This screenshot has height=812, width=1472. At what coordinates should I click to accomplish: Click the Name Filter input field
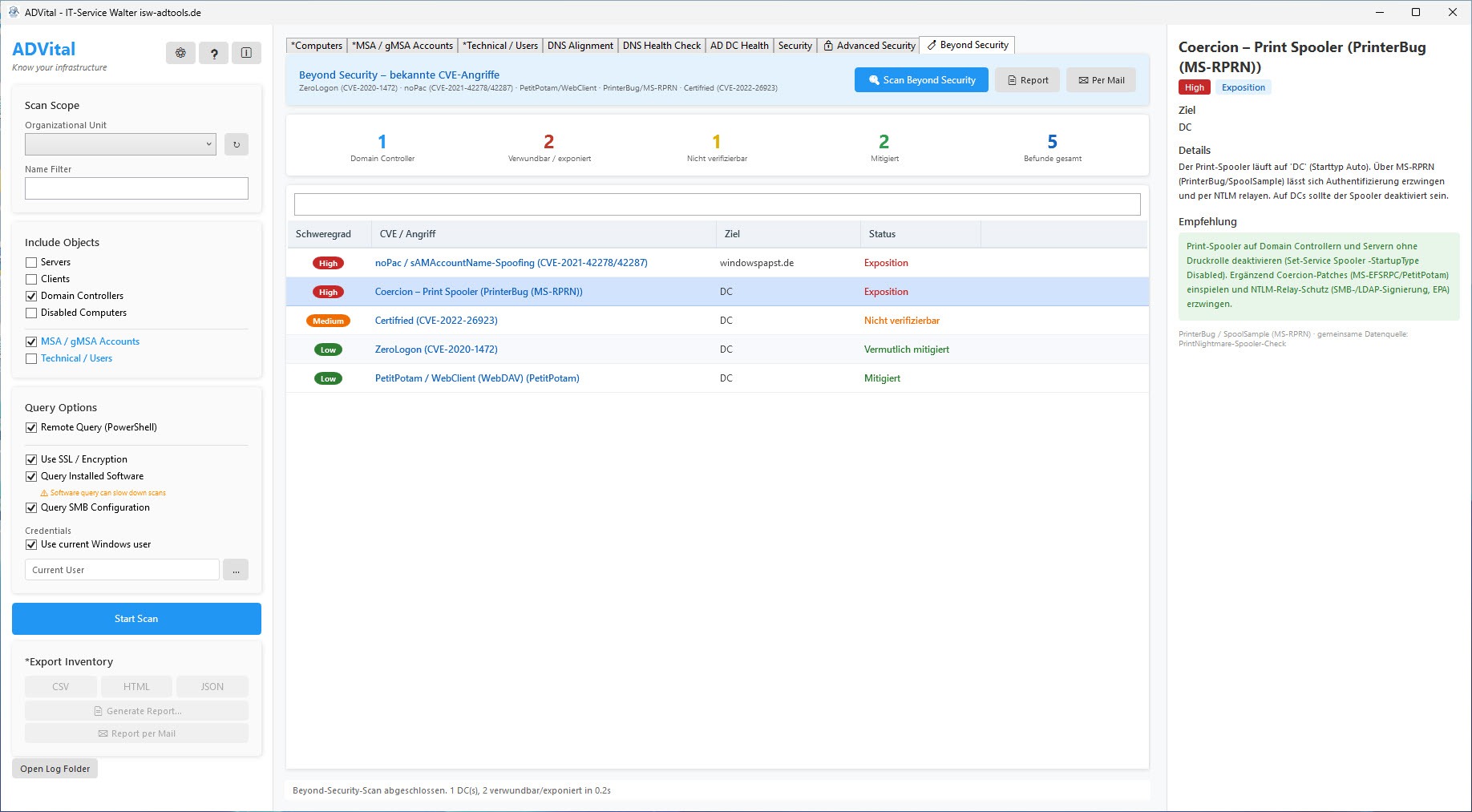(136, 188)
